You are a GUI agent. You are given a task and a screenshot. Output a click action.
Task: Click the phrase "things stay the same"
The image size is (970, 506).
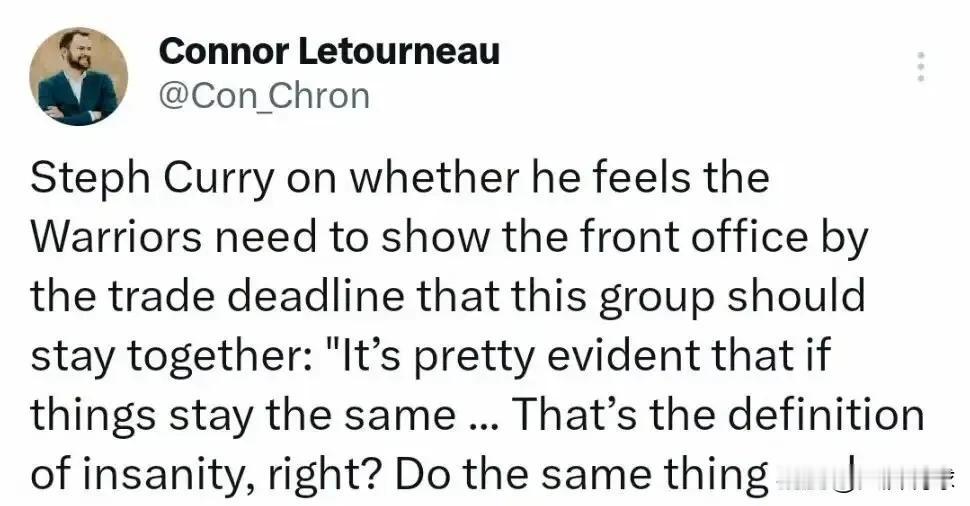point(243,416)
